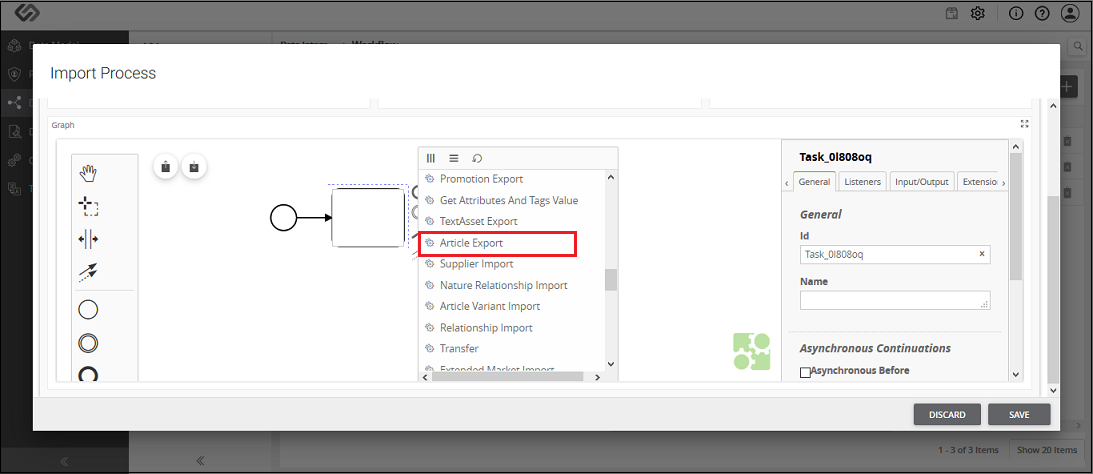Activate the create/remove space tool
The width and height of the screenshot is (1093, 474).
tap(88, 239)
